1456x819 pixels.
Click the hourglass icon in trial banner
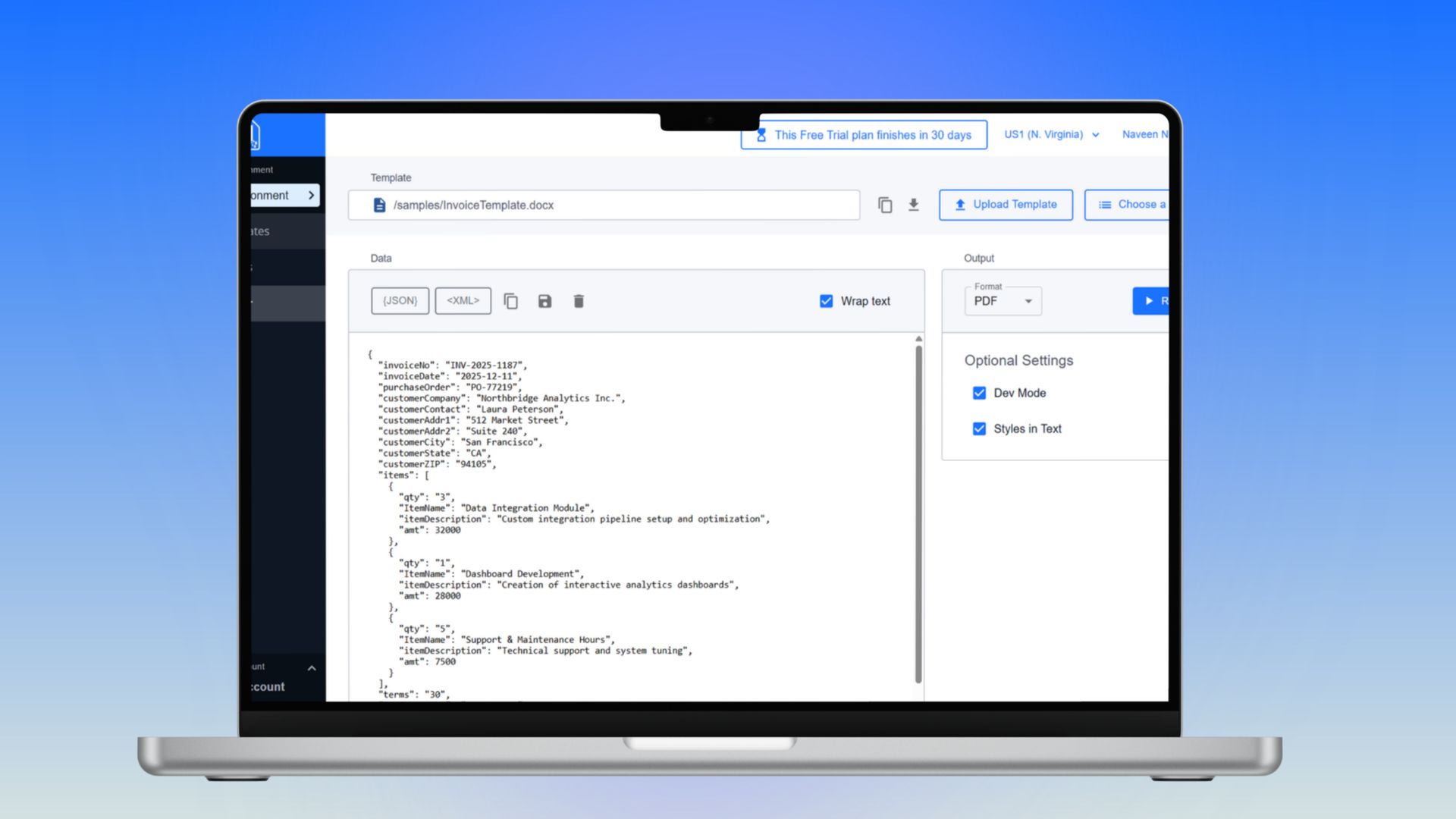(761, 135)
